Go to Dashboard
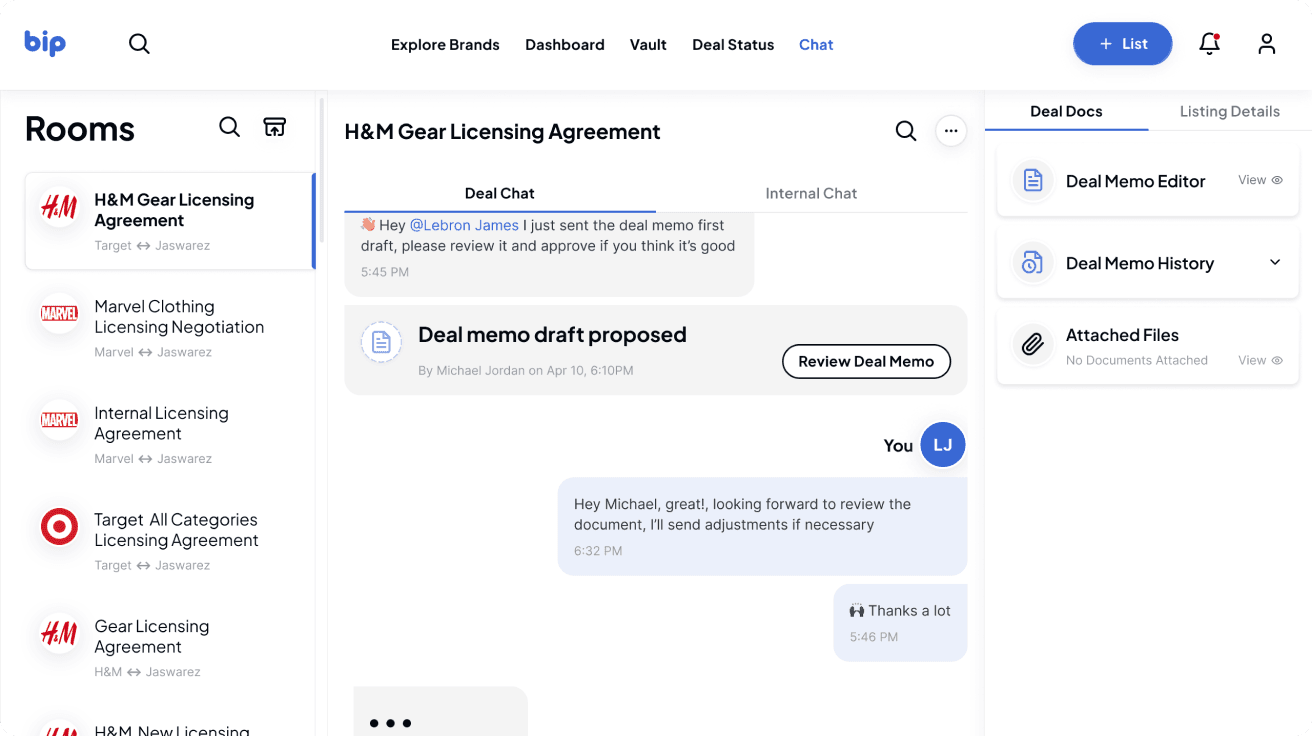The width and height of the screenshot is (1312, 736). (565, 45)
